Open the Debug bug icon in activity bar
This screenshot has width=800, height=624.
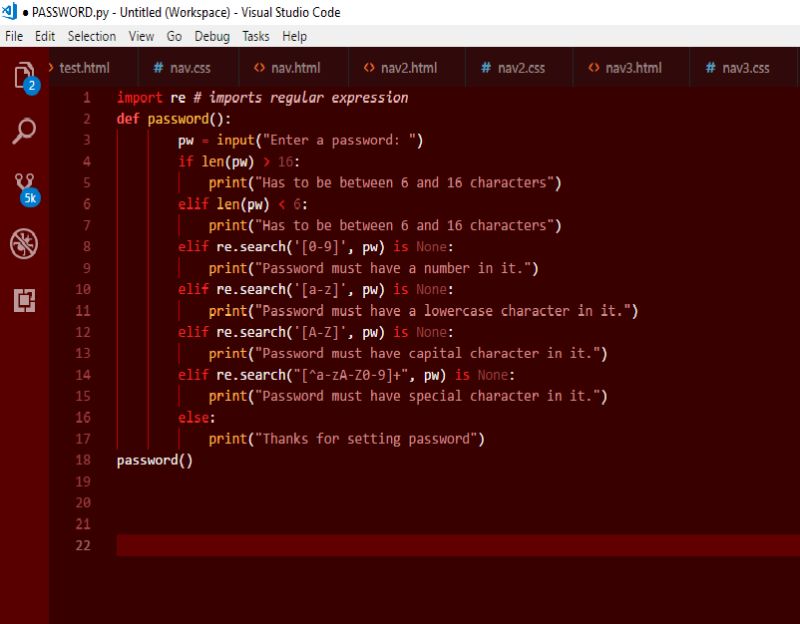click(24, 243)
